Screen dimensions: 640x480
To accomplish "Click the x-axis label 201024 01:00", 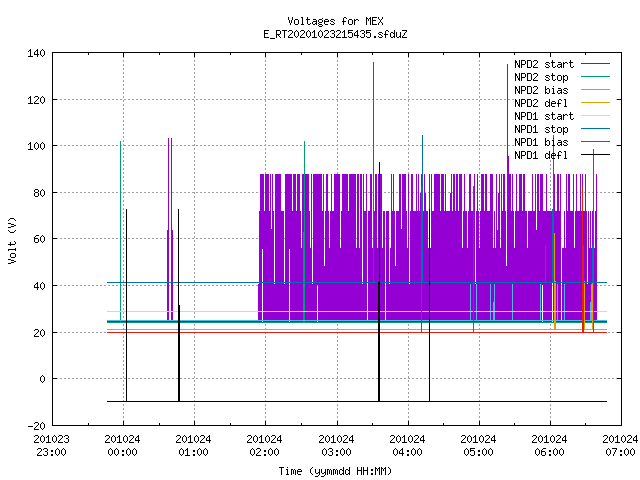I will [x=193, y=446].
